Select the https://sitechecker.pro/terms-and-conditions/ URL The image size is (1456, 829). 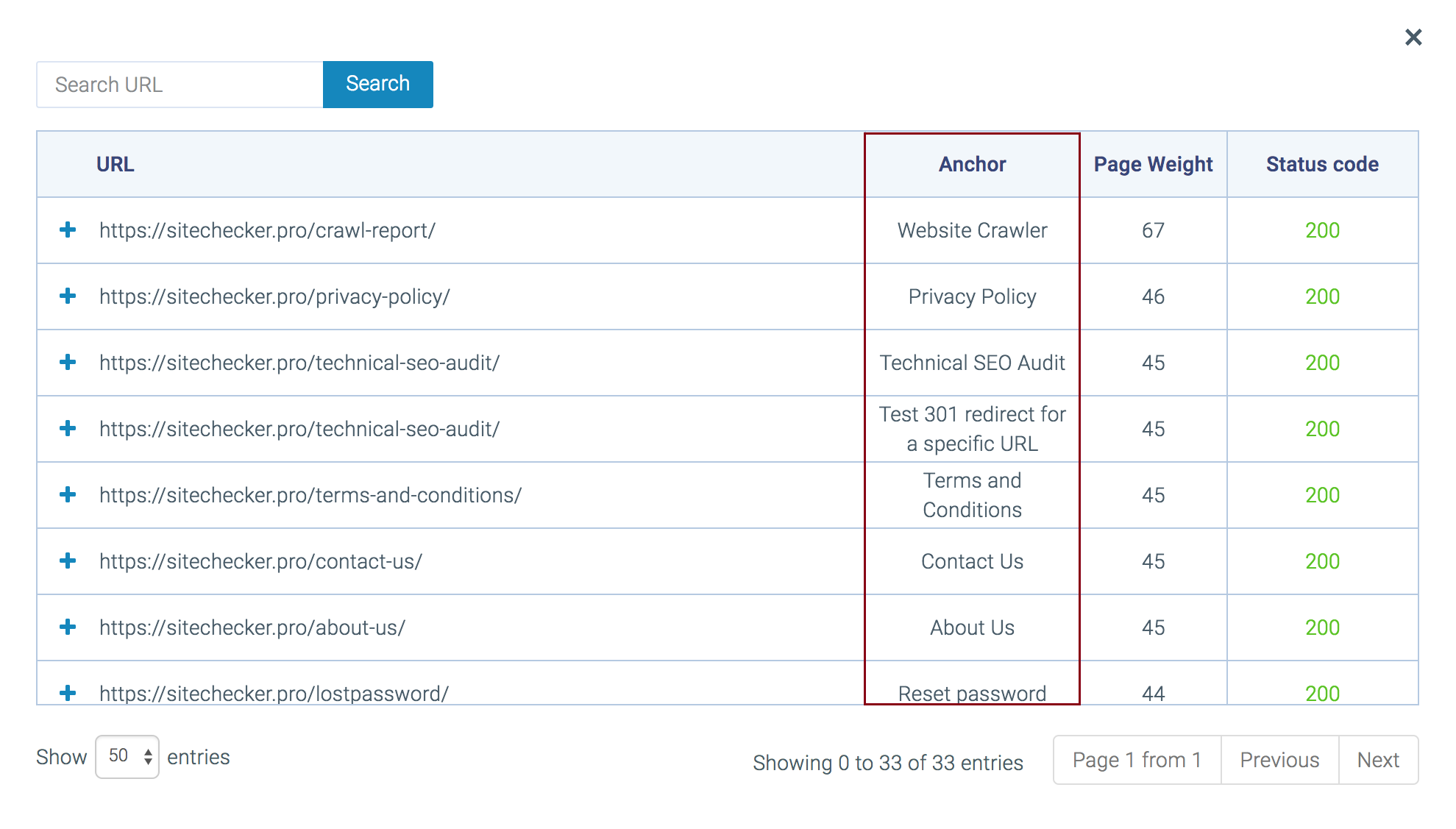[310, 495]
